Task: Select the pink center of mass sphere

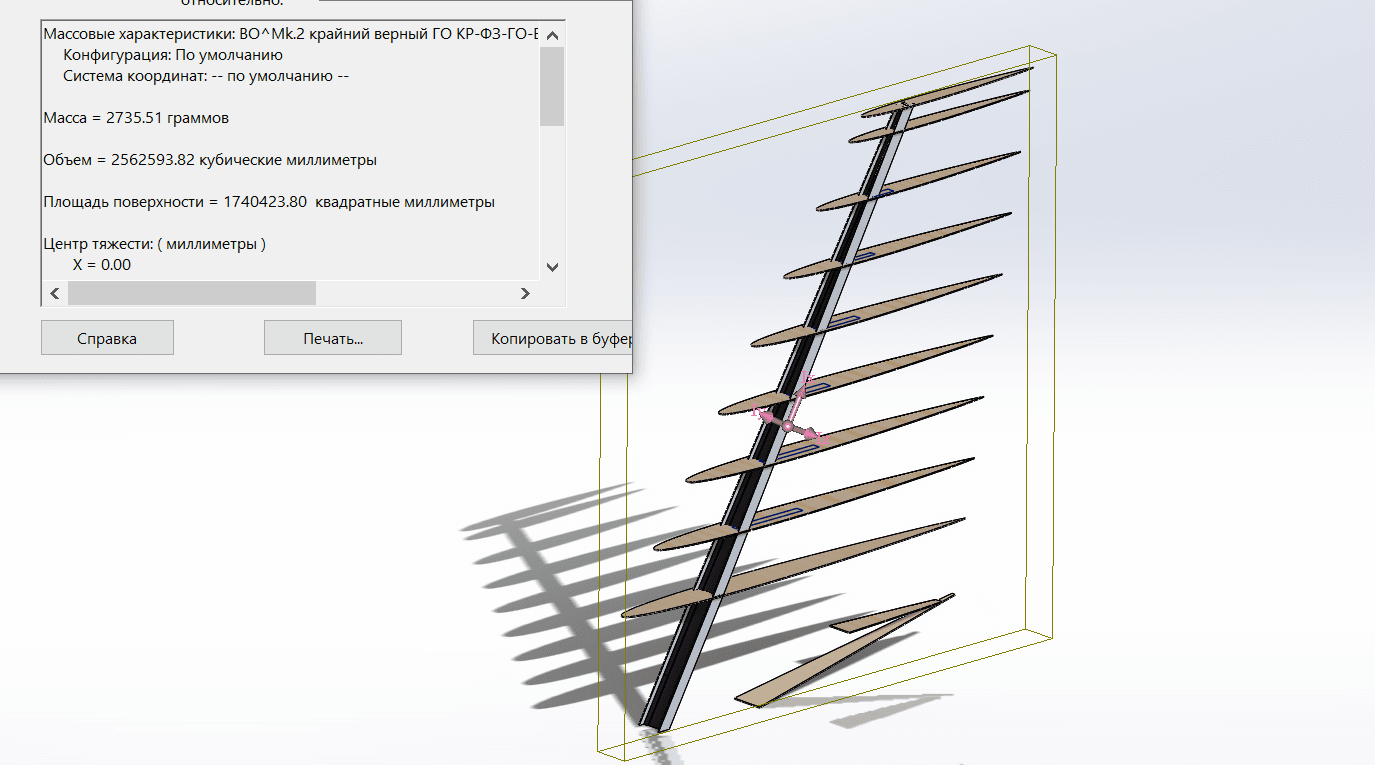Action: 788,427
